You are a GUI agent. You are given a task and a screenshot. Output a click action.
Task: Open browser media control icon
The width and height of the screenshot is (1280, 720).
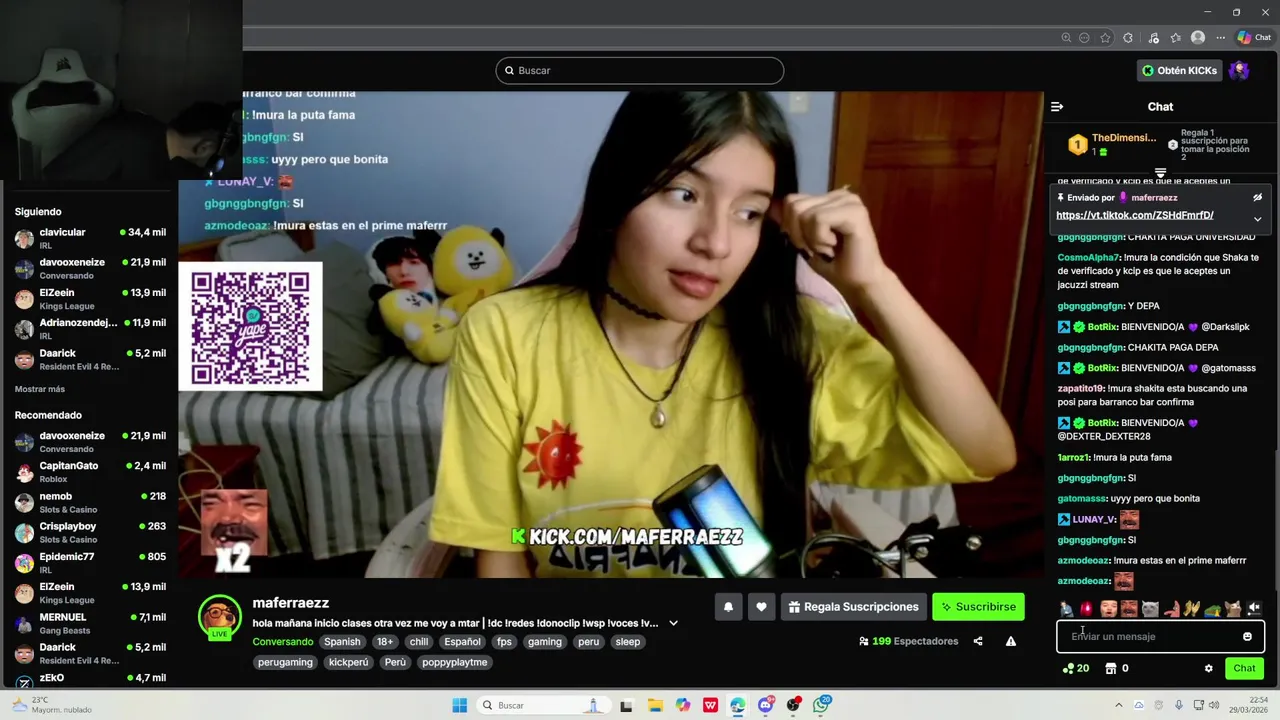[x=1153, y=38]
